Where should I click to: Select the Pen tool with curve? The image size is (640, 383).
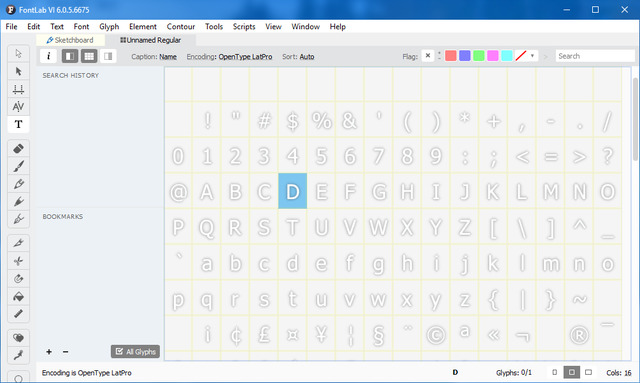coord(18,219)
